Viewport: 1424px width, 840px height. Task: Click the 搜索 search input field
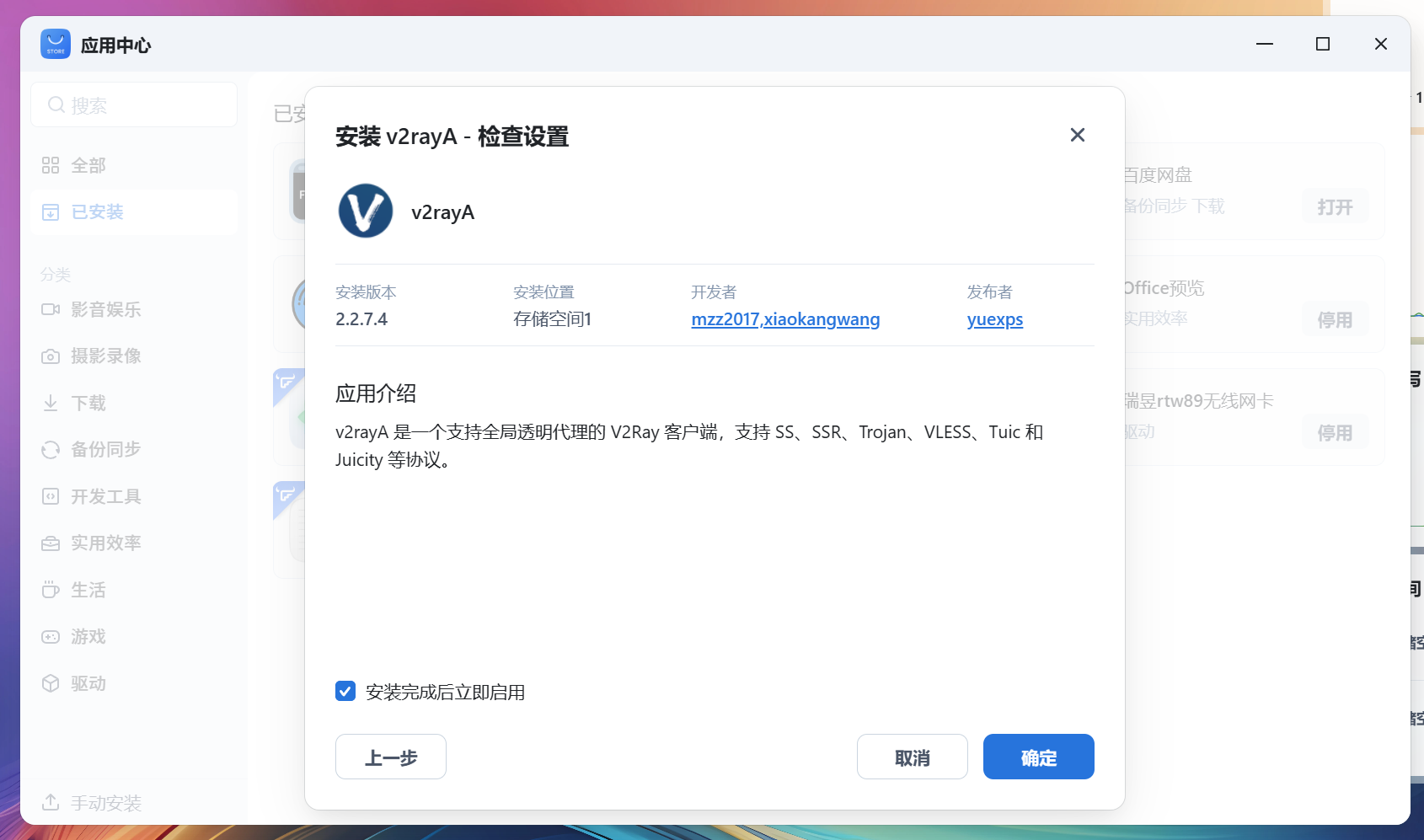133,104
